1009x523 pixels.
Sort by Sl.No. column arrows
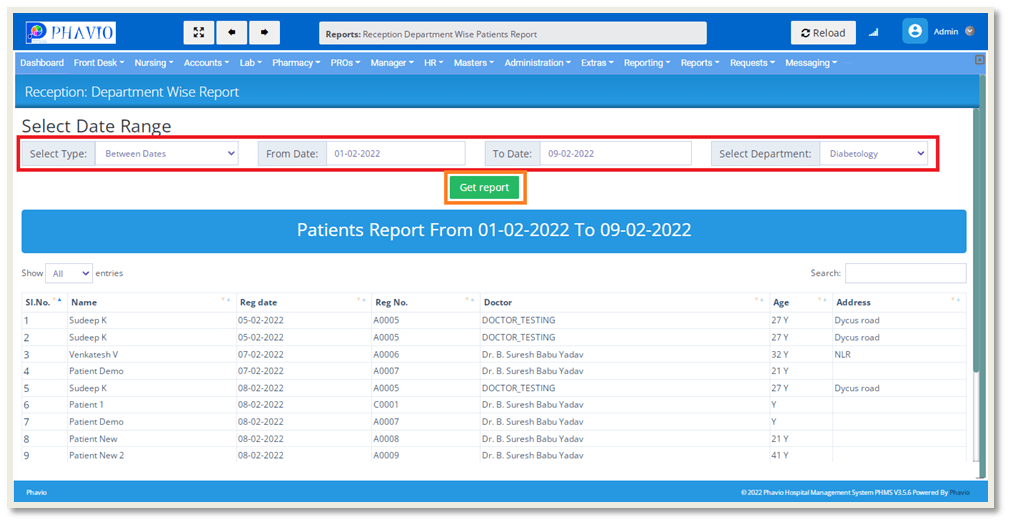click(x=57, y=300)
